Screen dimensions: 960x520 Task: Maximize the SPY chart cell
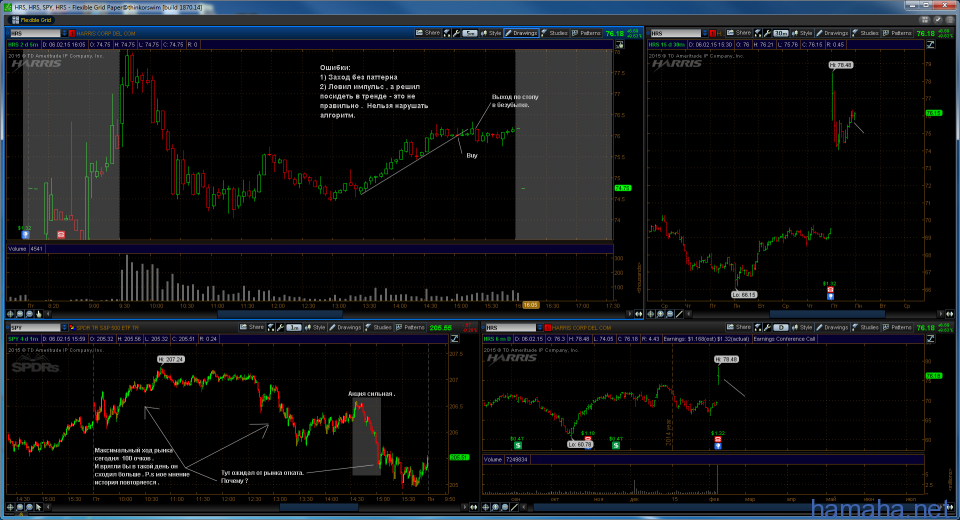[454, 339]
